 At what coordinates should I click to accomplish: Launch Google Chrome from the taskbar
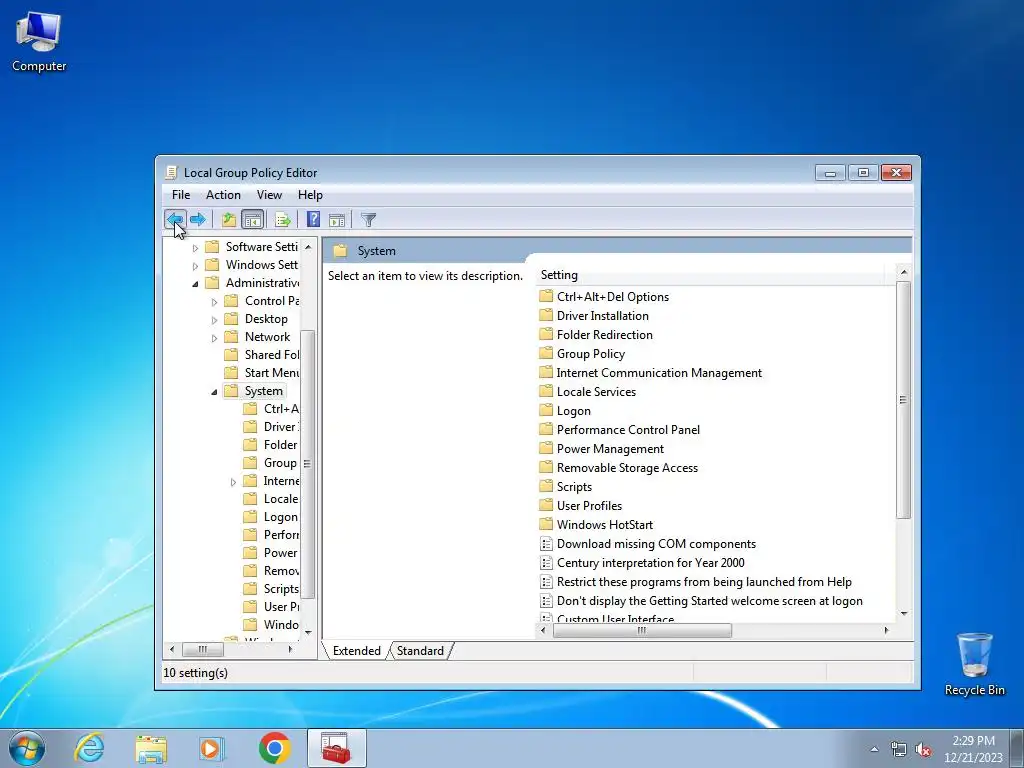click(x=274, y=748)
